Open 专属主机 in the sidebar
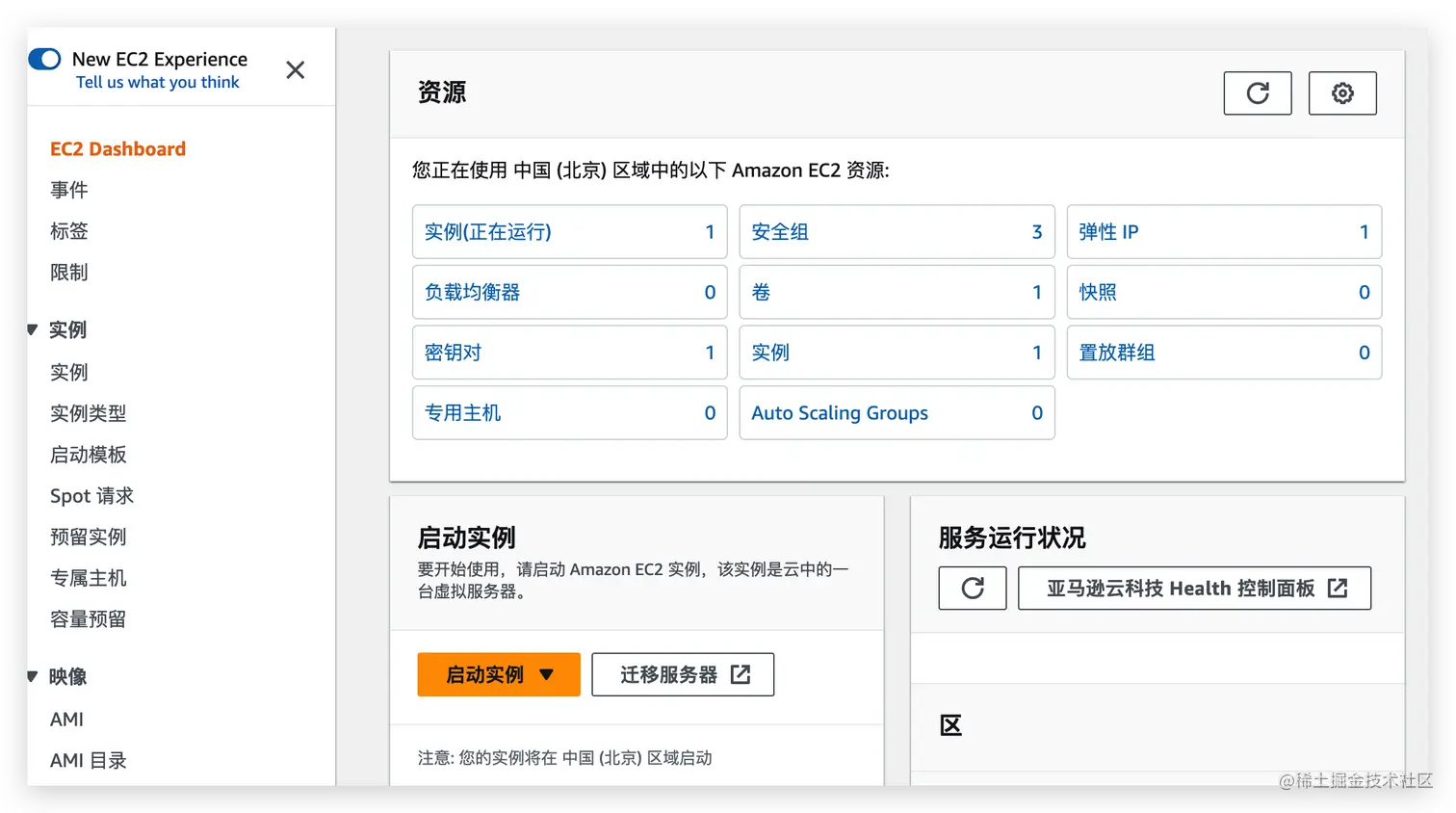 coord(89,578)
